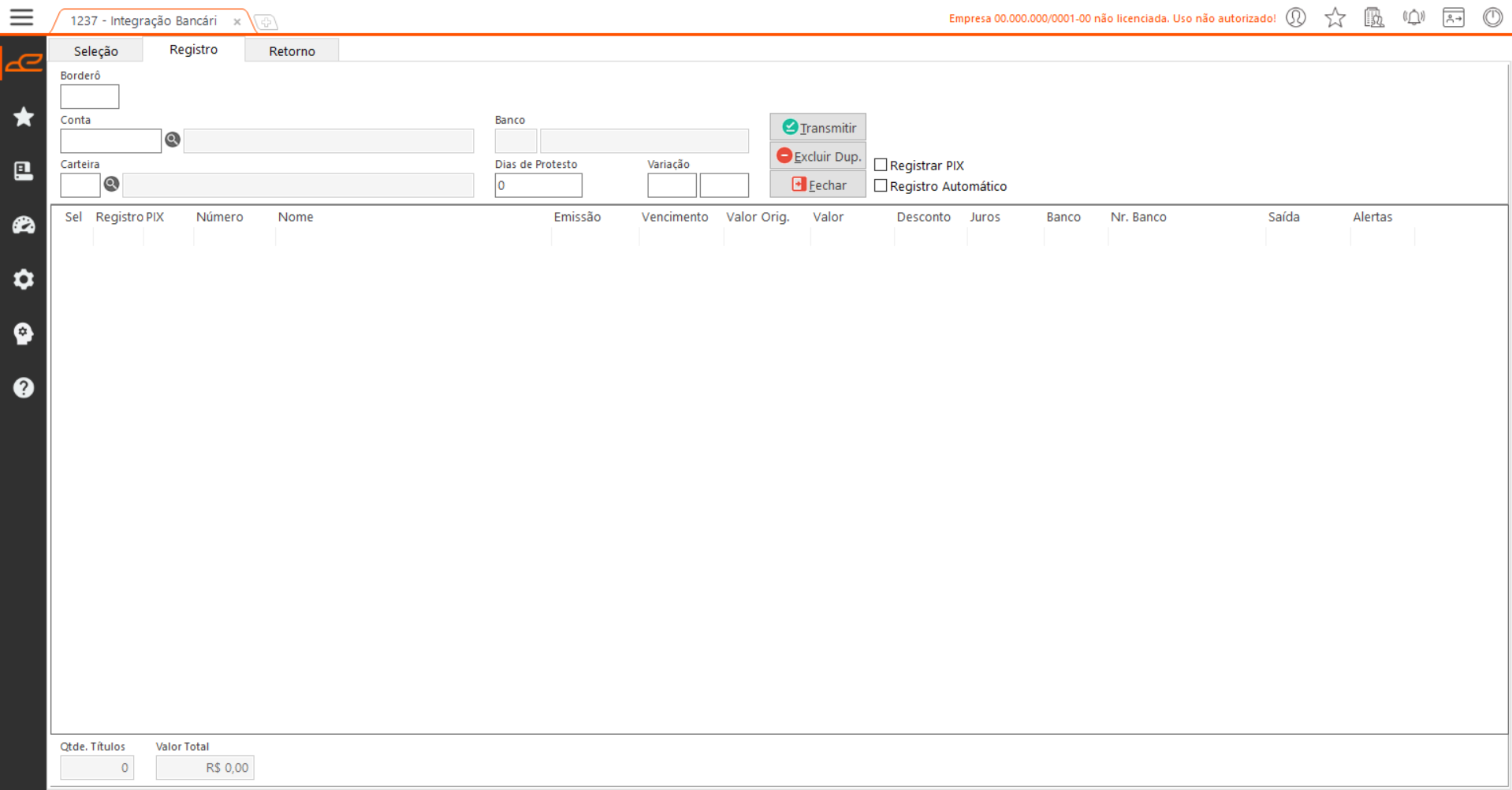Open the dashboard speedometer in sidebar

[24, 225]
